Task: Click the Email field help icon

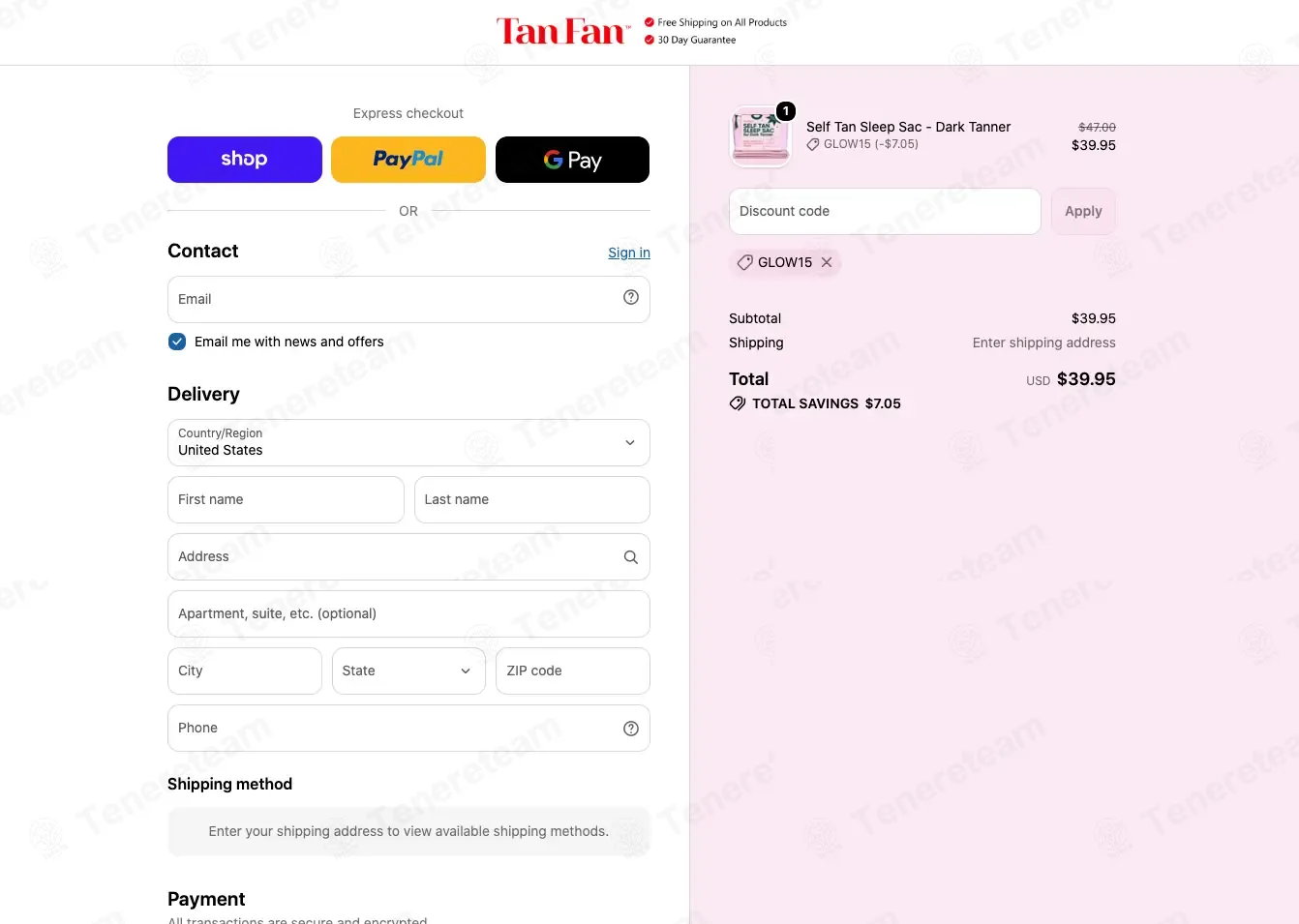Action: [x=631, y=298]
